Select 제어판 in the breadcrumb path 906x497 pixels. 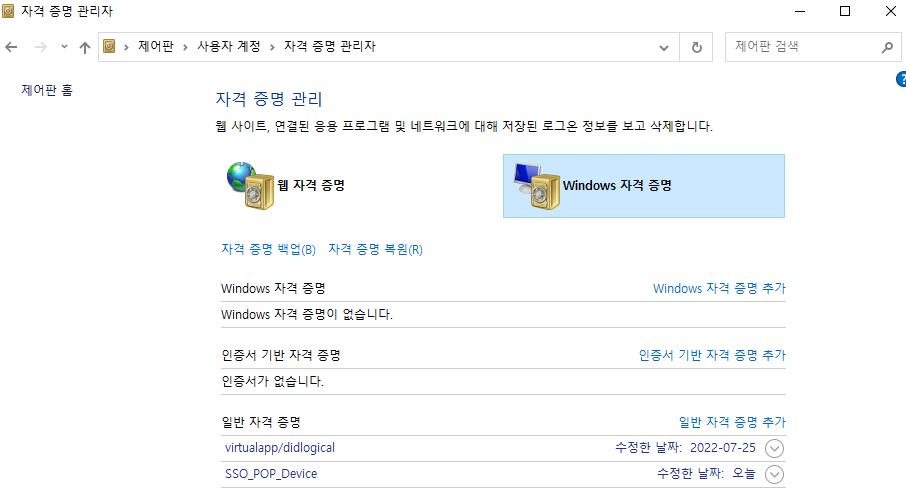pos(155,46)
